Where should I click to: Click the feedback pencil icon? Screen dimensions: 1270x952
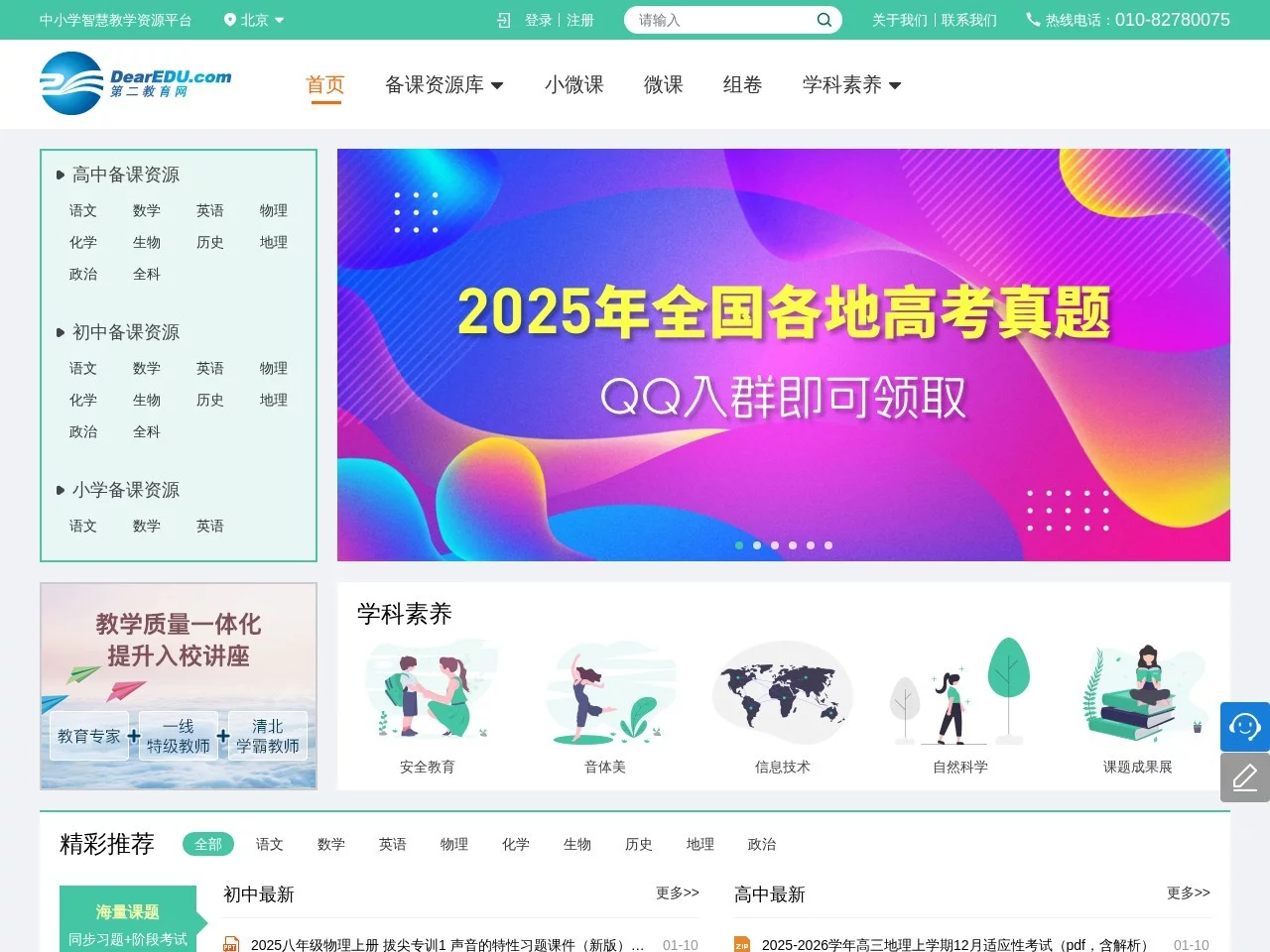pos(1244,777)
